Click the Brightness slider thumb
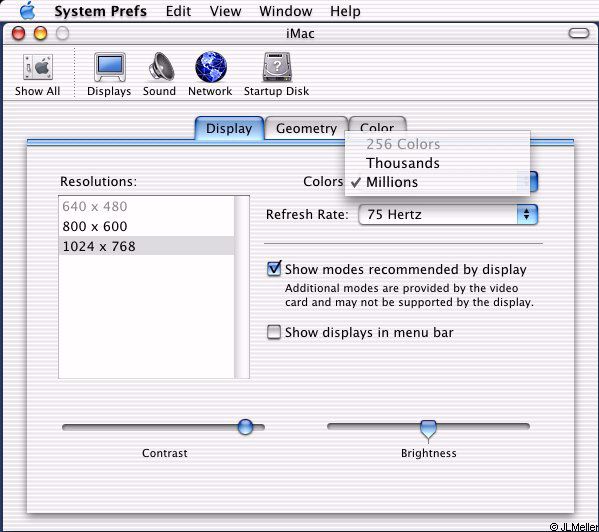Image resolution: width=599 pixels, height=532 pixels. tap(428, 429)
